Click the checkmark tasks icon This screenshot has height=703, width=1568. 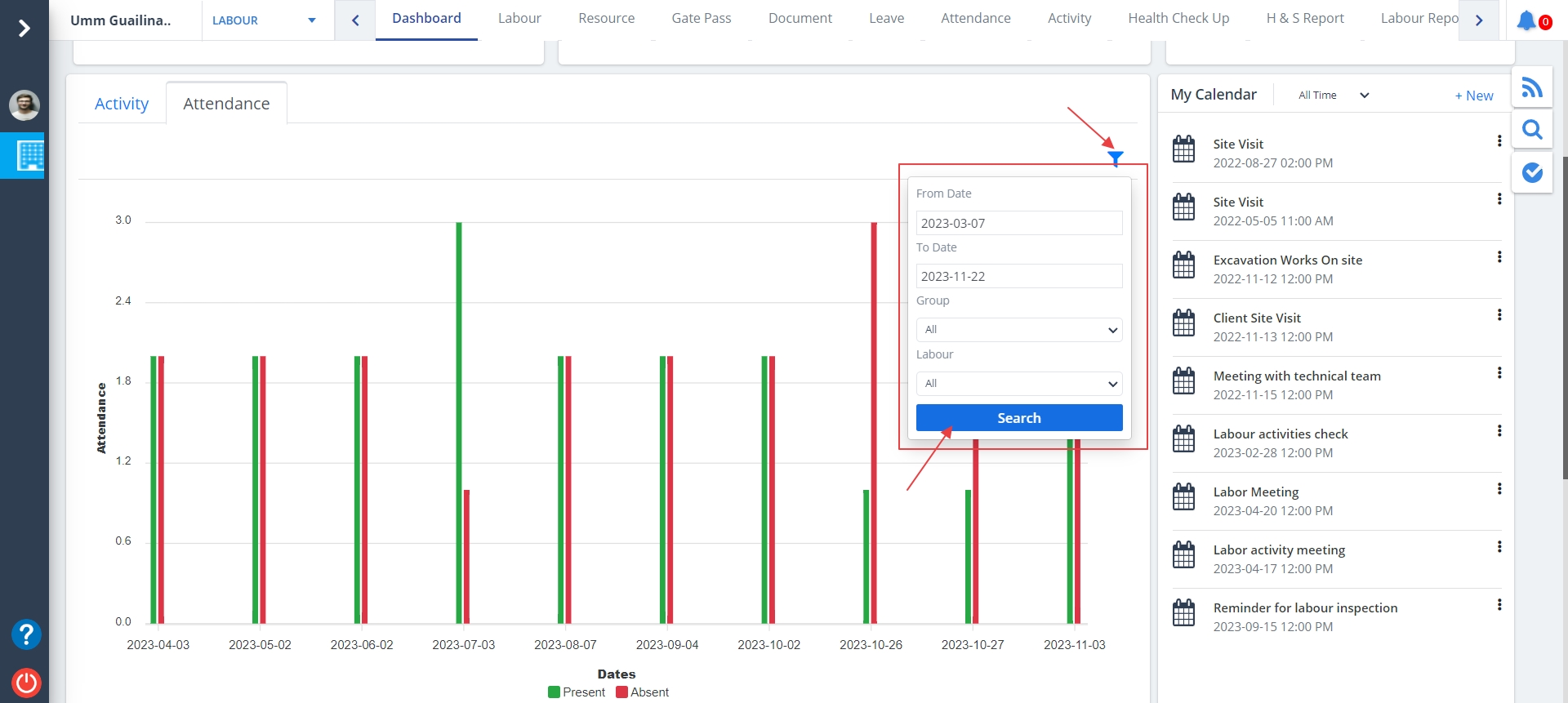[x=1532, y=172]
